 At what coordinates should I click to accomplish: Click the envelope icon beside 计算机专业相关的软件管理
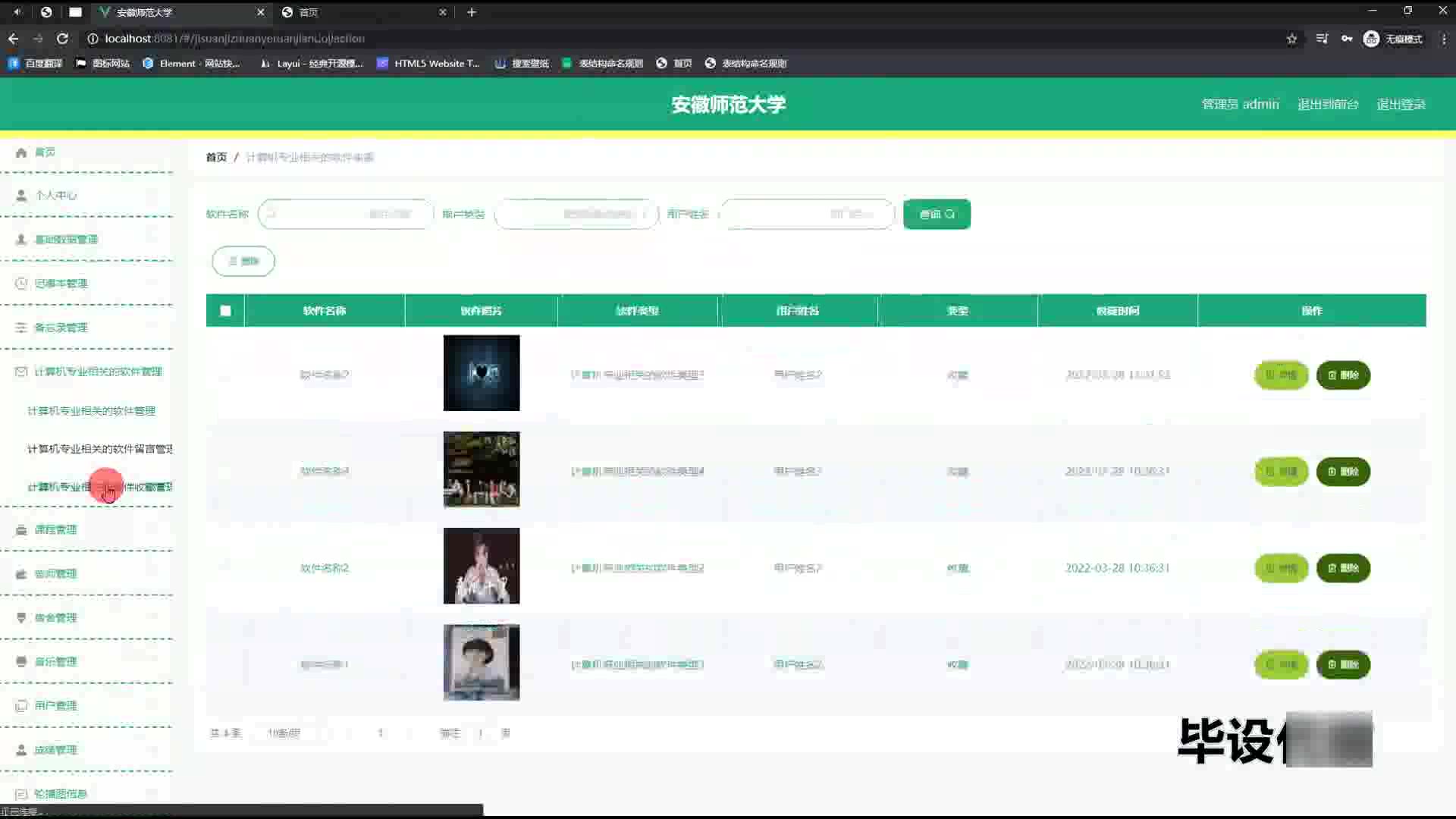[21, 372]
